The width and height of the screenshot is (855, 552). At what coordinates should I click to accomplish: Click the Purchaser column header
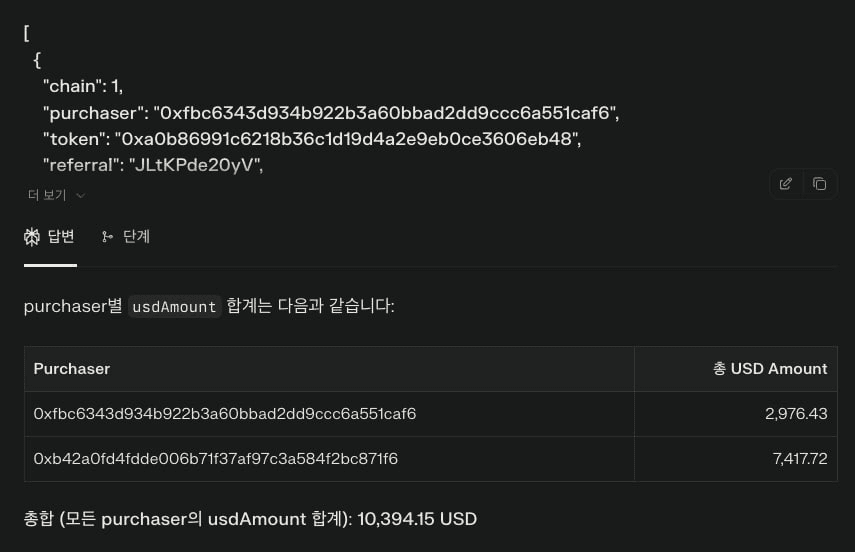[x=72, y=369]
